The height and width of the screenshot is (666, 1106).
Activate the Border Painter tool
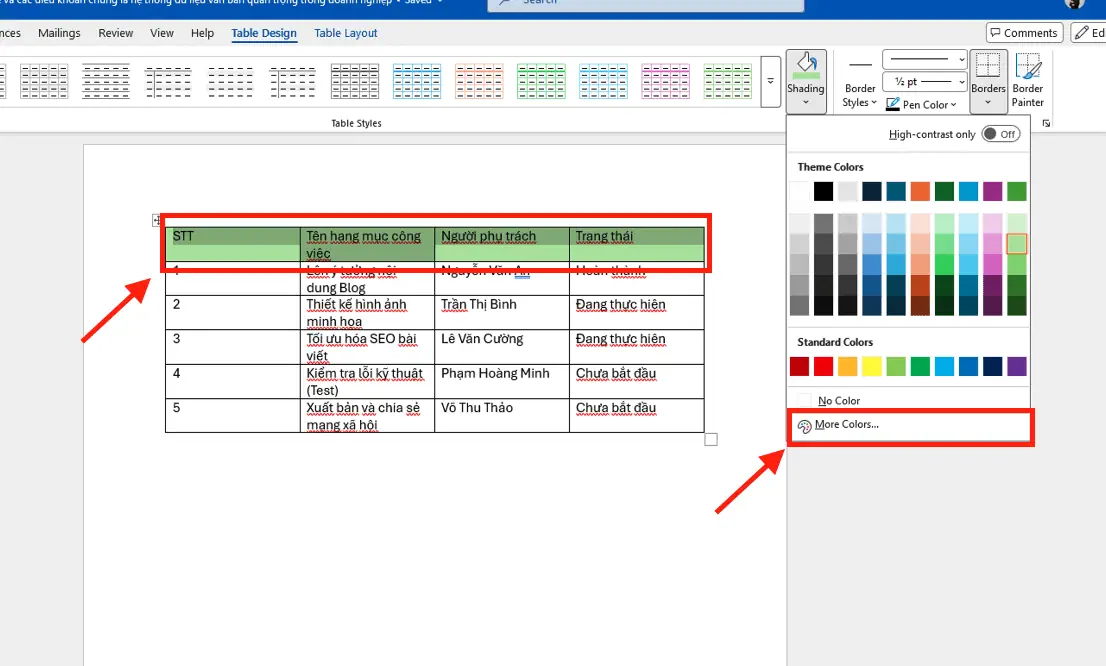(x=1028, y=79)
